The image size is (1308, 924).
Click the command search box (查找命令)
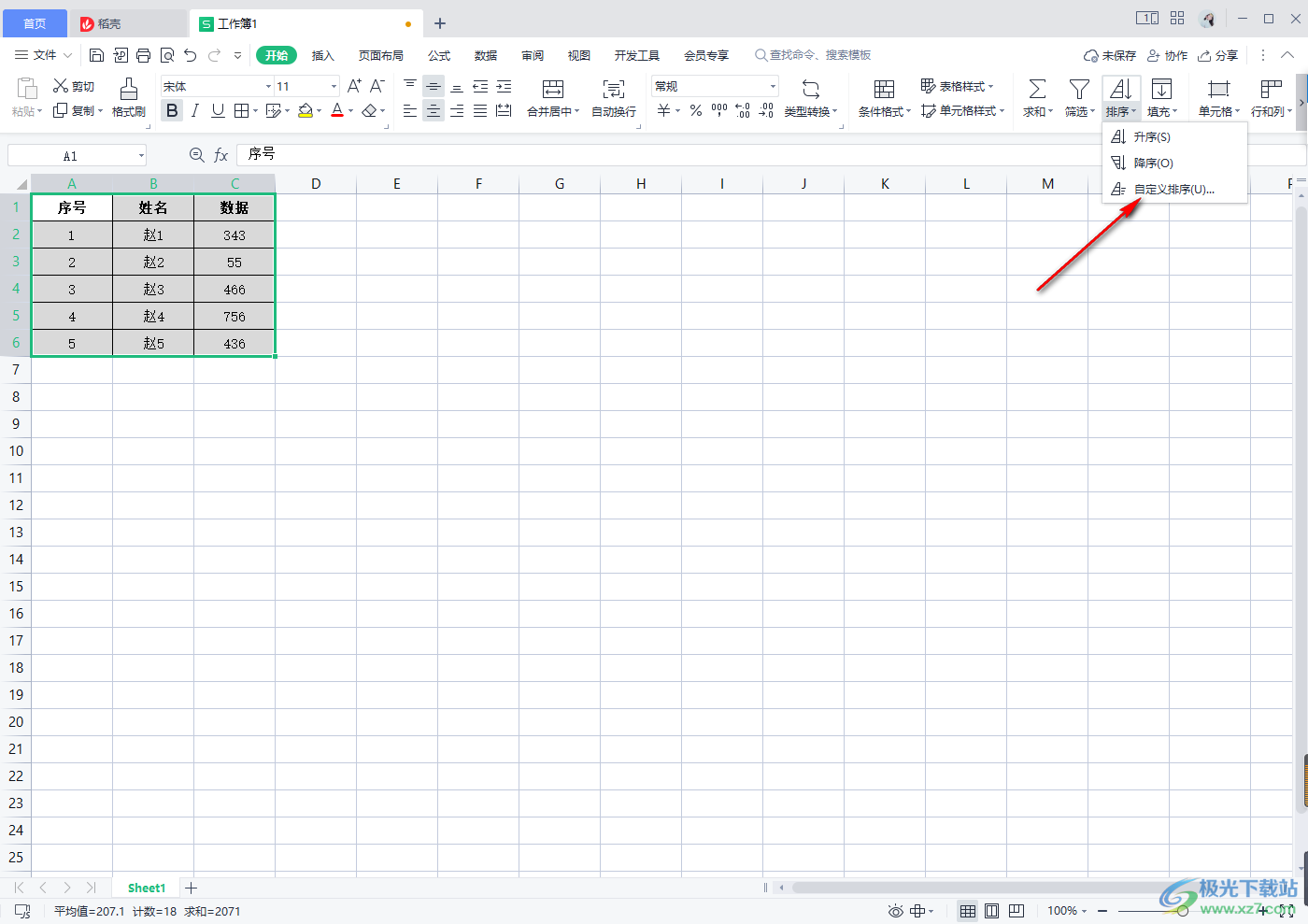[x=814, y=56]
